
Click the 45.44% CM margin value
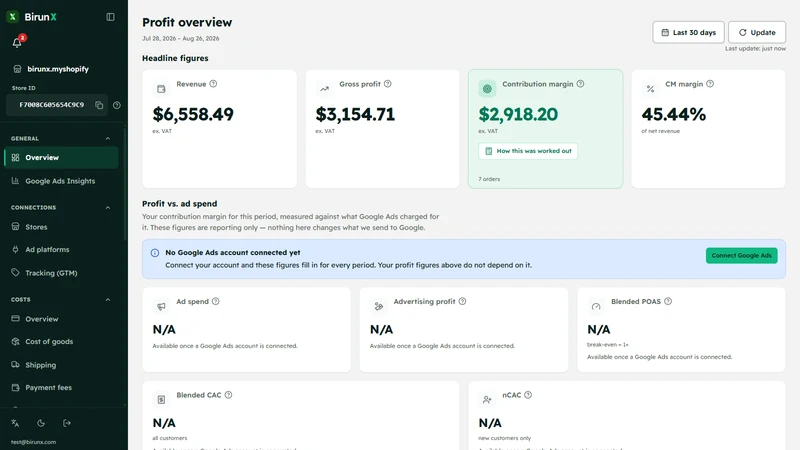click(x=673, y=114)
